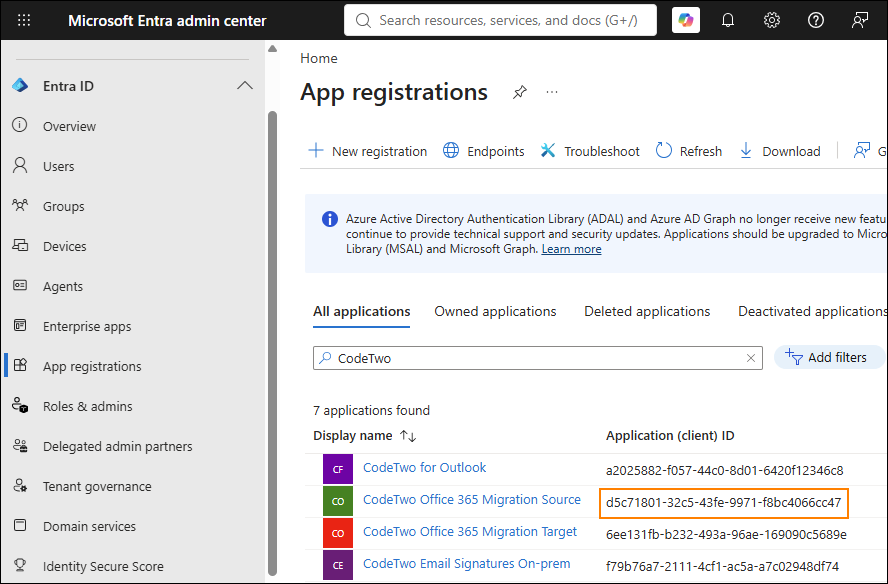The width and height of the screenshot is (888, 584).
Task: Download the application list
Action: tap(780, 151)
